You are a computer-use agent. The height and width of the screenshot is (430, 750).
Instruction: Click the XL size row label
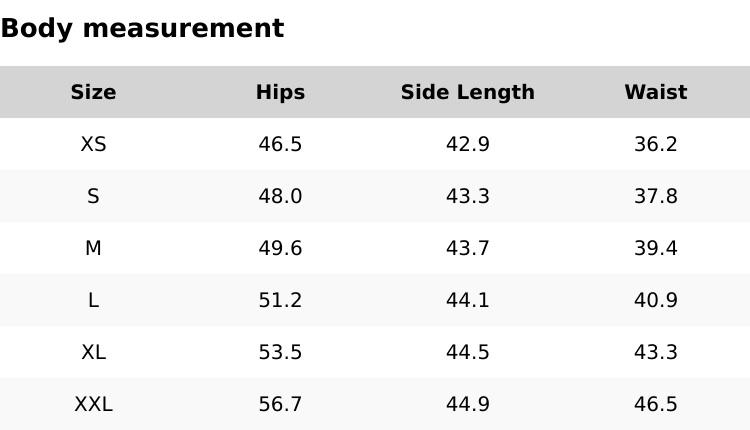point(93,352)
